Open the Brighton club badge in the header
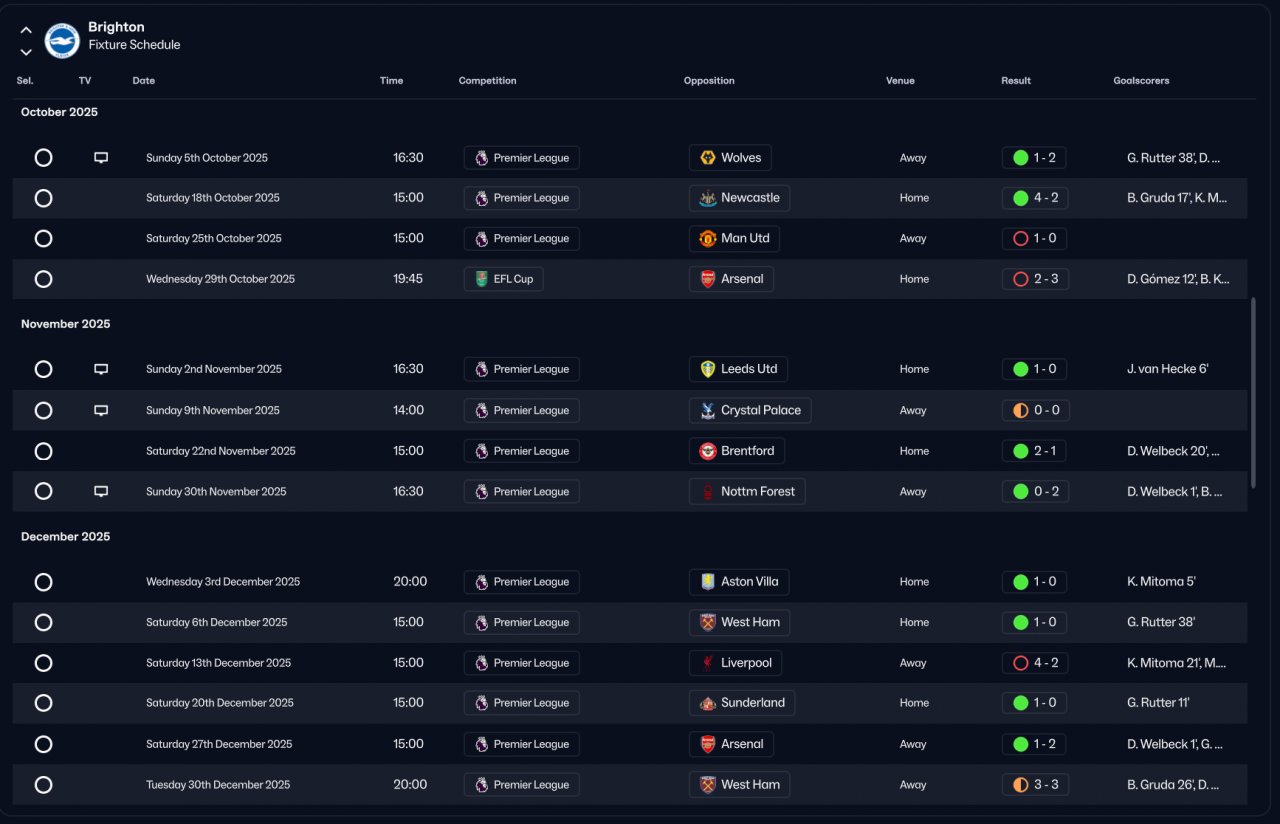 point(62,40)
